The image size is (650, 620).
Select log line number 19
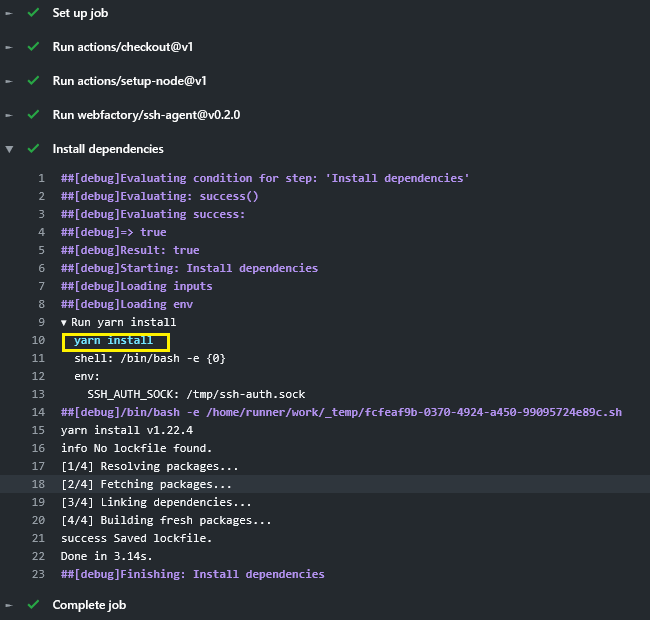[x=38, y=502]
